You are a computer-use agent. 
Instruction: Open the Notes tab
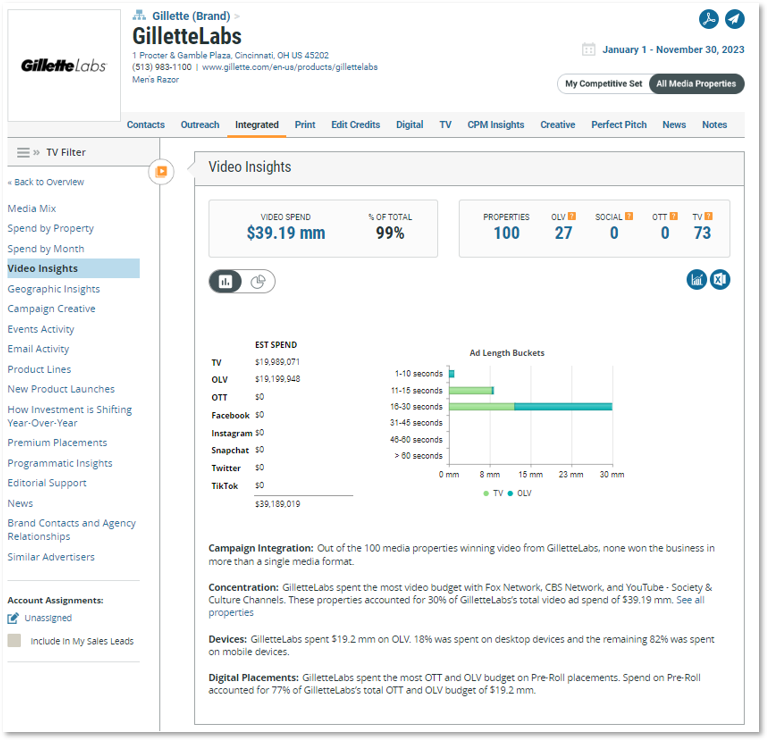tap(714, 125)
